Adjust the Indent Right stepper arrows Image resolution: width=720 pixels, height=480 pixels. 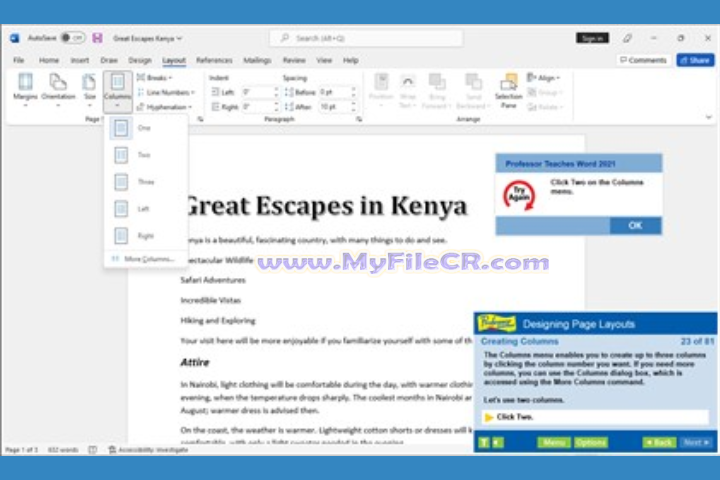276,107
